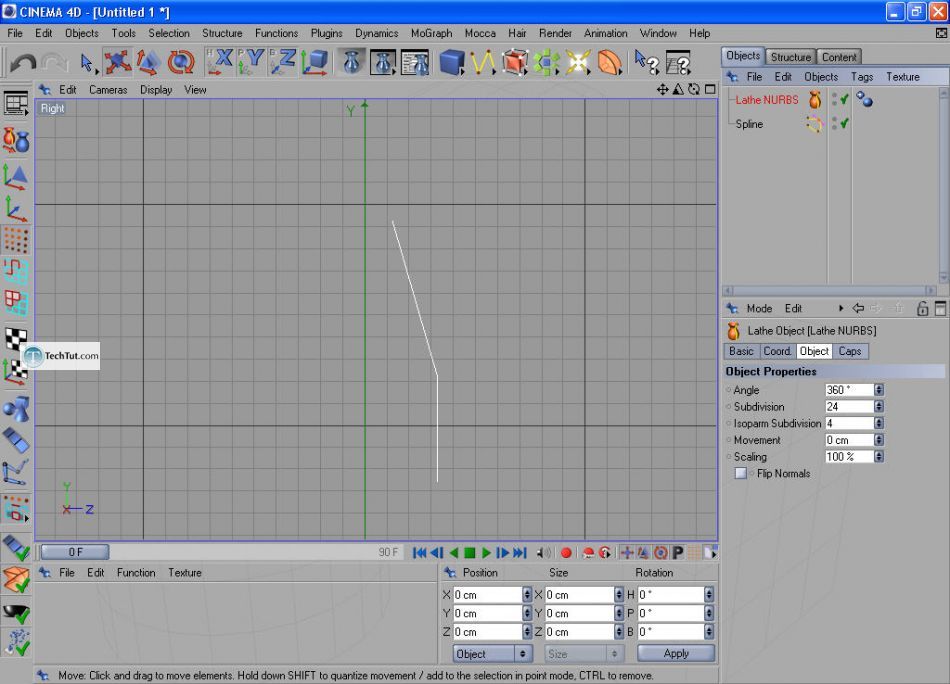The width and height of the screenshot is (950, 684).
Task: Toggle animation sound icon
Action: tap(544, 553)
